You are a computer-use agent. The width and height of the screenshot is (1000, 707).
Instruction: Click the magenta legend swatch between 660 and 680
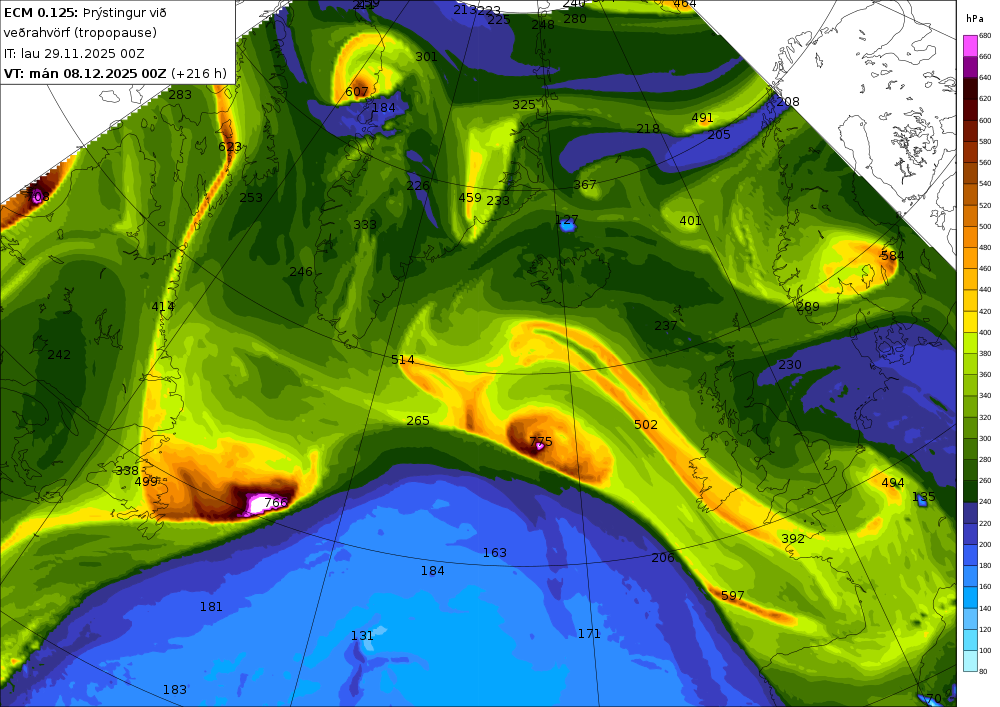970,46
